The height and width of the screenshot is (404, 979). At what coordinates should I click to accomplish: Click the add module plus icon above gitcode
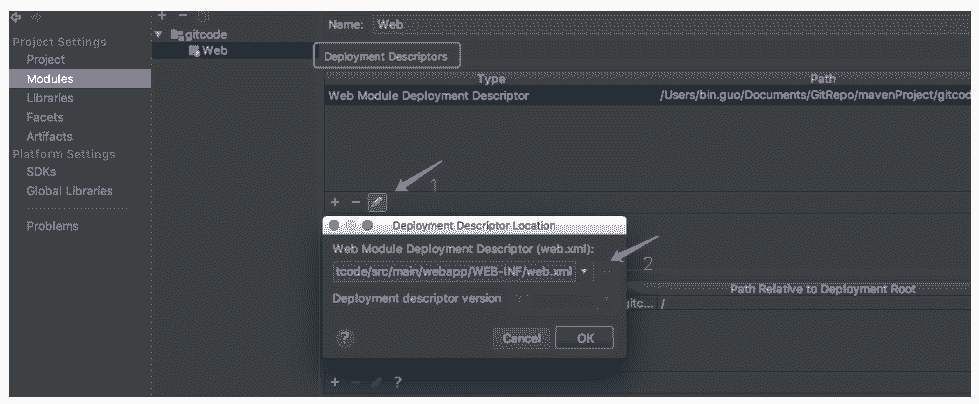162,16
